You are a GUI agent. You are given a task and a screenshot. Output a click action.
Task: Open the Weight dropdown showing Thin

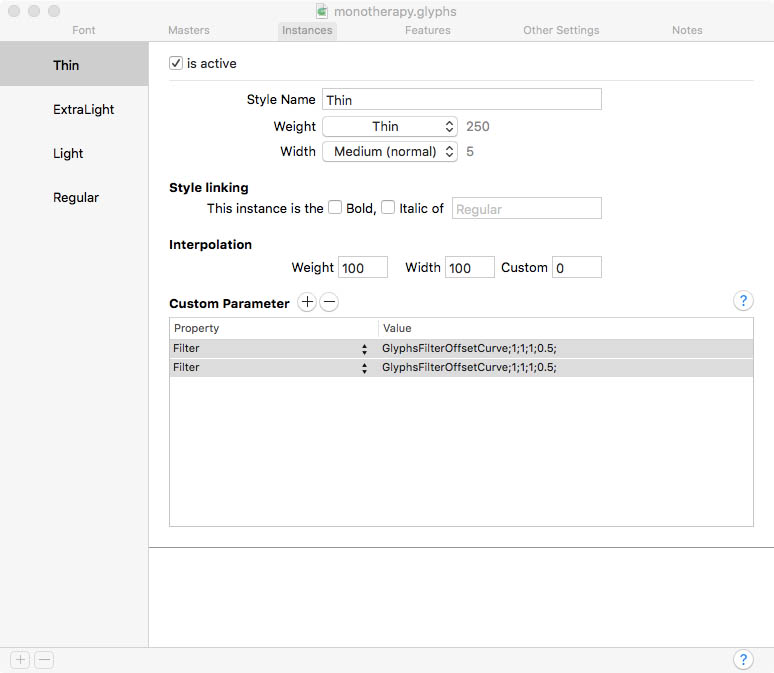click(x=390, y=126)
